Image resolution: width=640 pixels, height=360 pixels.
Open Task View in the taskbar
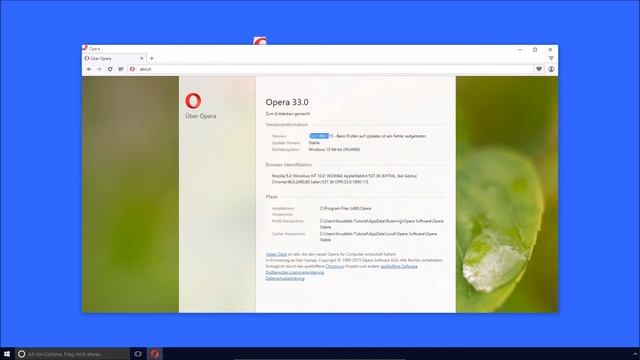pos(138,354)
